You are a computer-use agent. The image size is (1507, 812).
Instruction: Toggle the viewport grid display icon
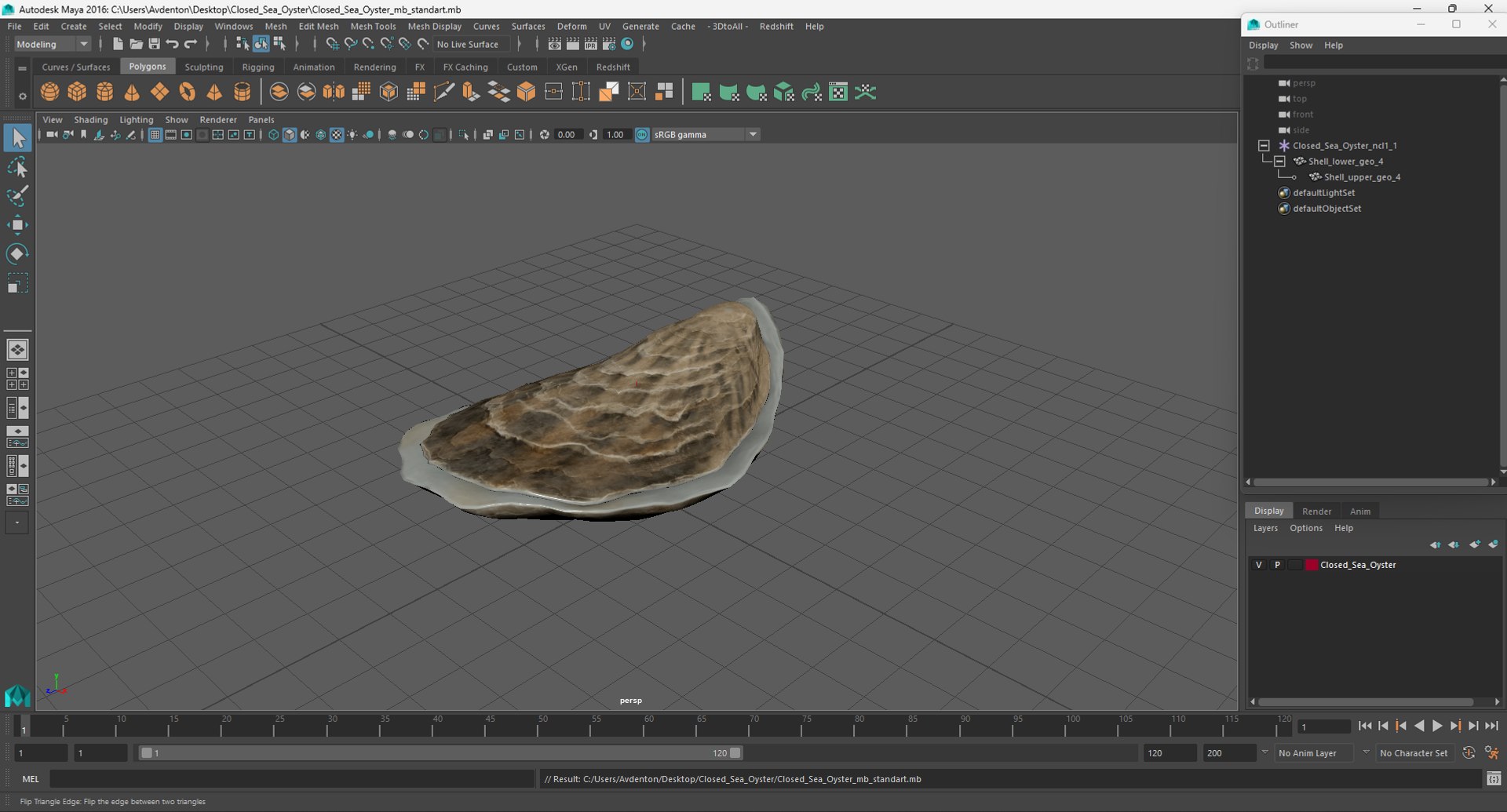tap(155, 135)
